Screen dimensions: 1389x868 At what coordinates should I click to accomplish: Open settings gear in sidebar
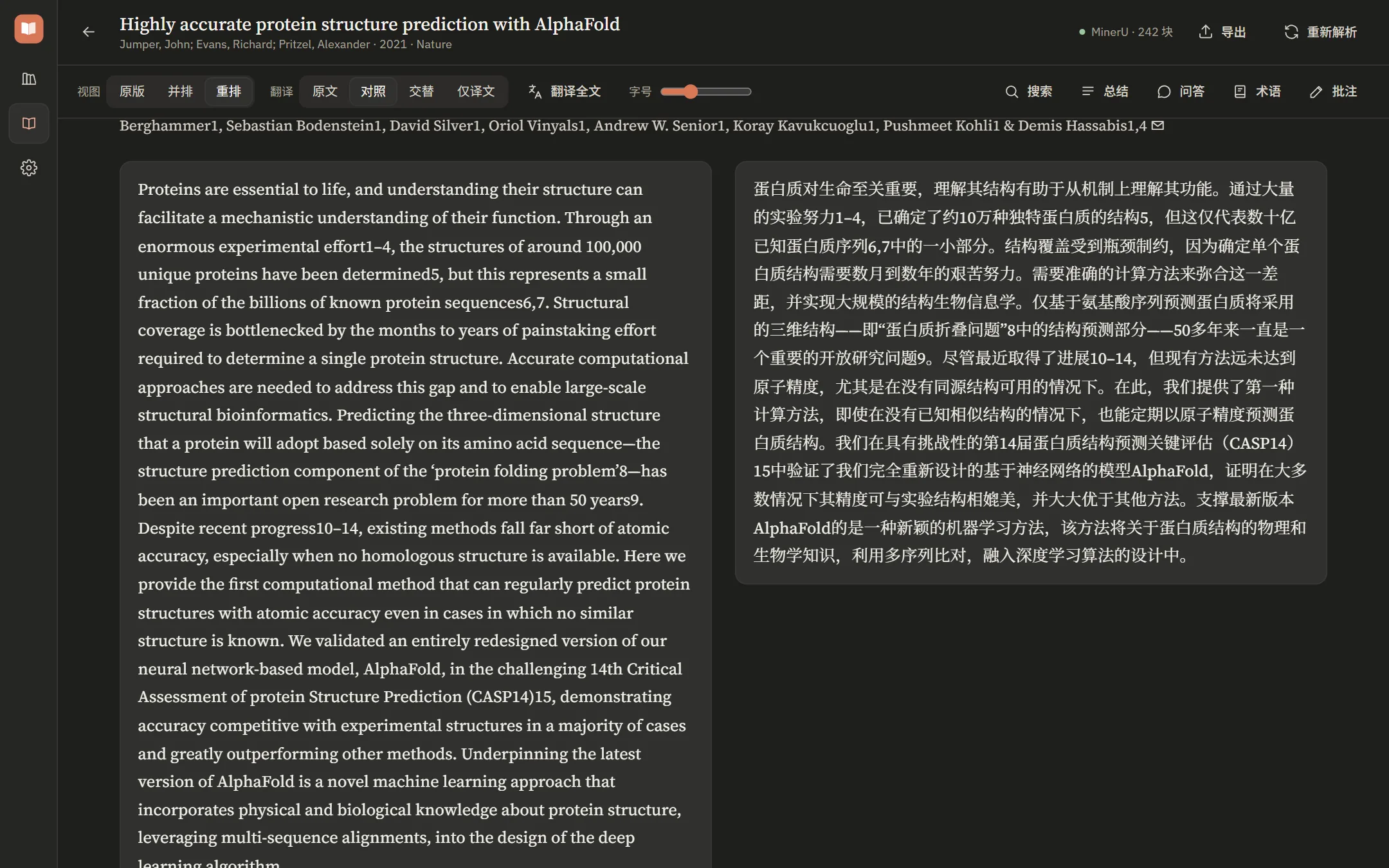(29, 168)
